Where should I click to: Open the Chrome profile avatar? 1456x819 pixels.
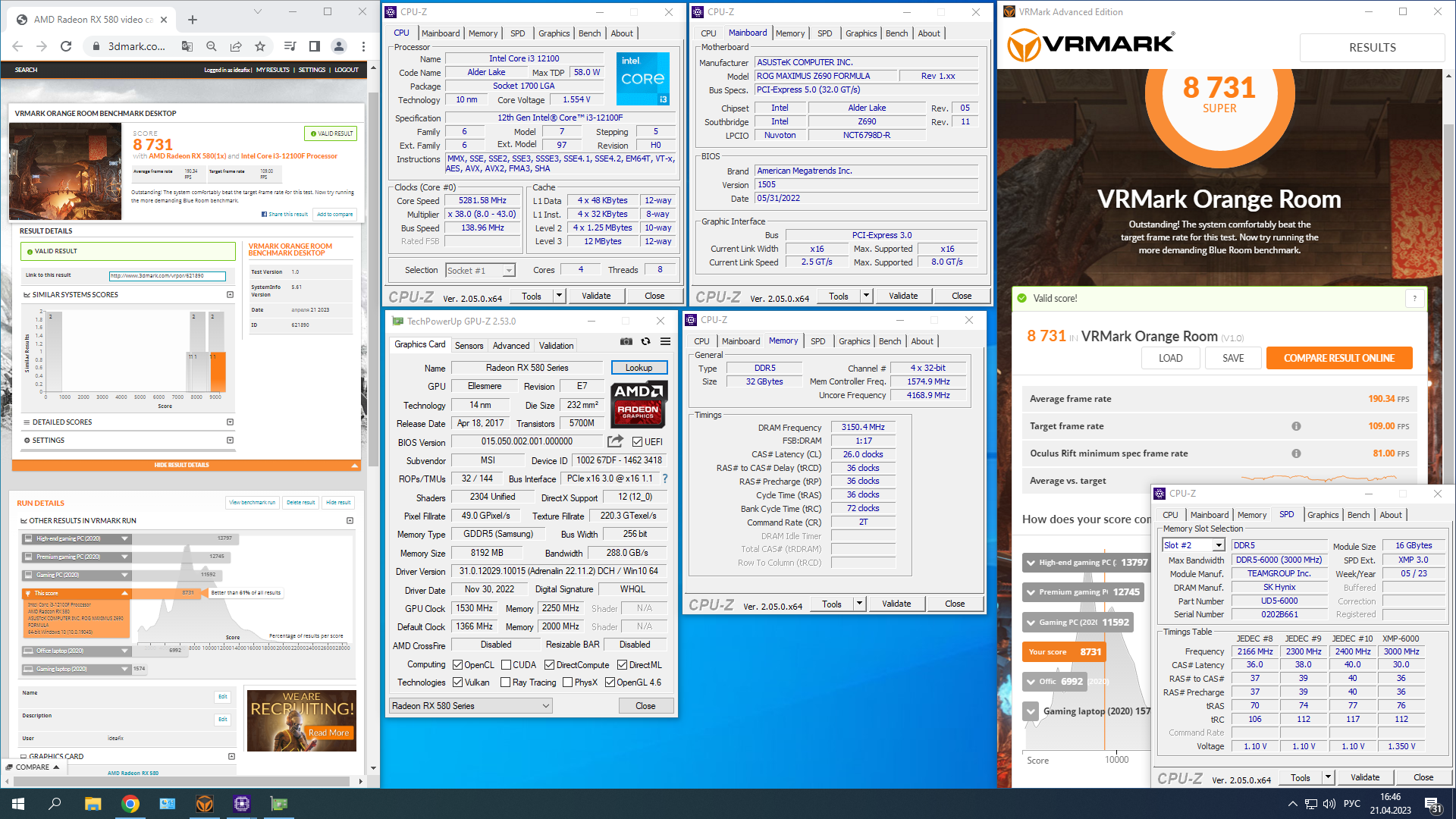click(339, 46)
